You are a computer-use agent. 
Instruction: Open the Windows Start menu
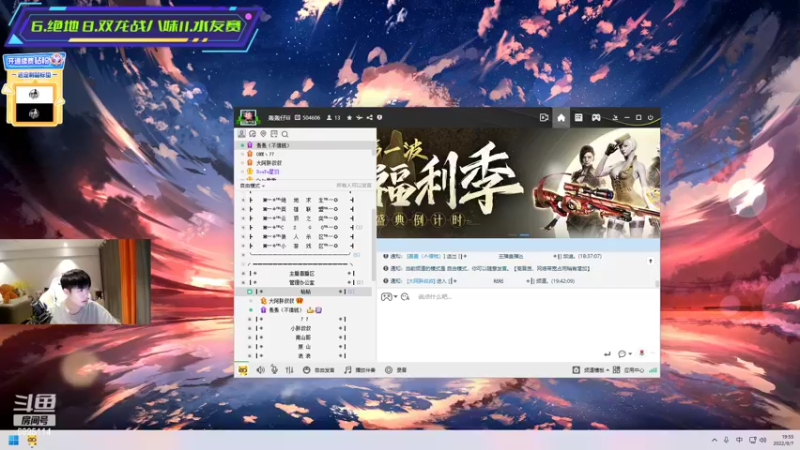14,440
